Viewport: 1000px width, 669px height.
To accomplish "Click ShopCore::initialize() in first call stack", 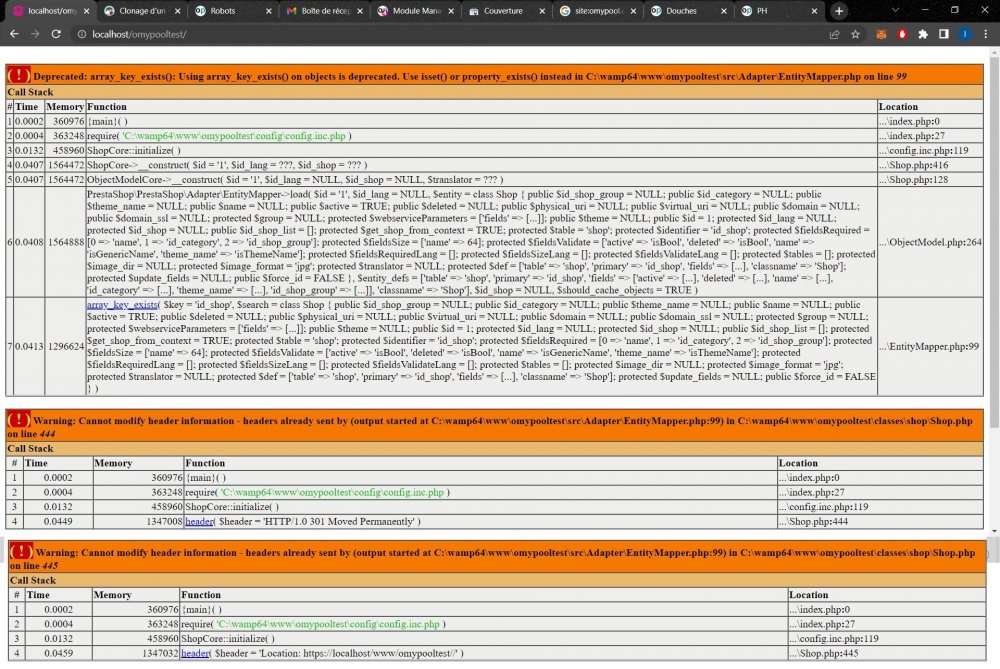I will 133,151.
